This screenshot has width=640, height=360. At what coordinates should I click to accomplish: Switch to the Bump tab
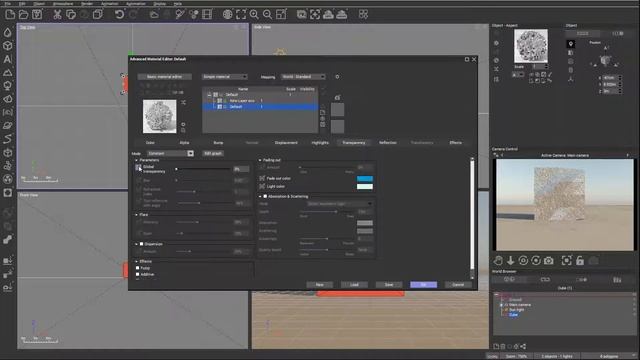pos(218,143)
